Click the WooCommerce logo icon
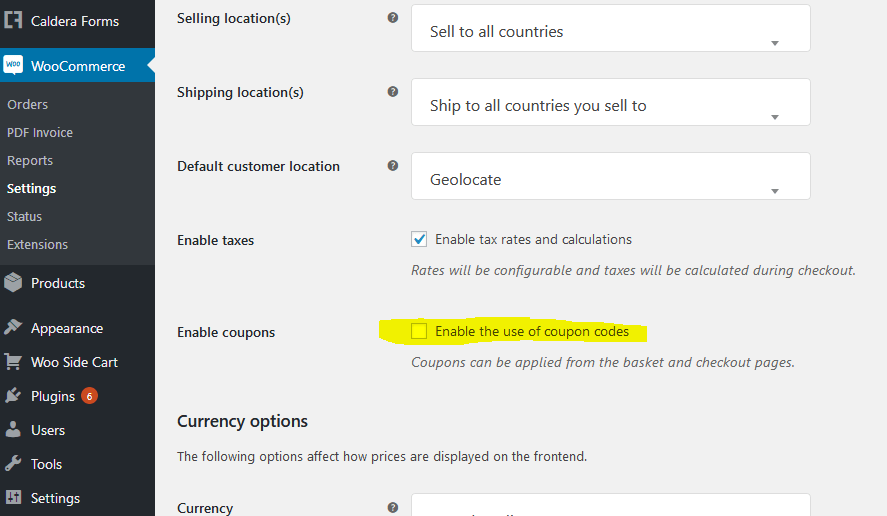Image resolution: width=887 pixels, height=516 pixels. click(13, 64)
